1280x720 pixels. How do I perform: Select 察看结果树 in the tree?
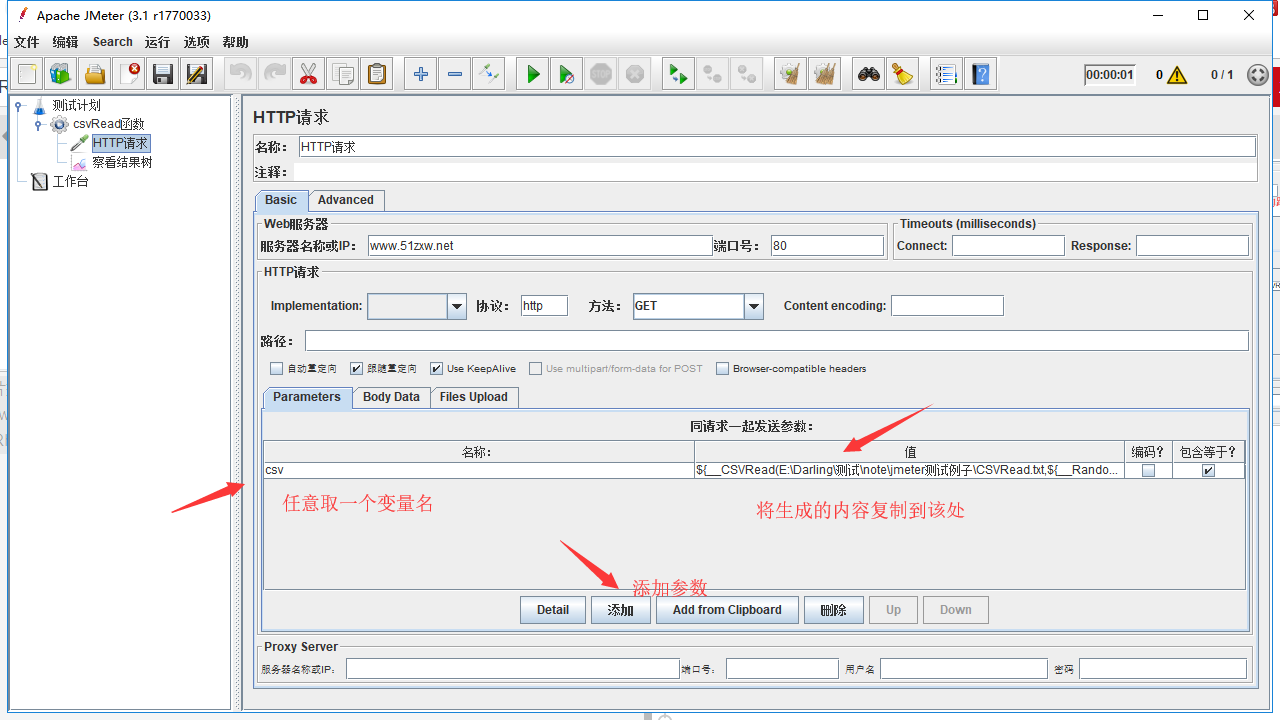122,162
